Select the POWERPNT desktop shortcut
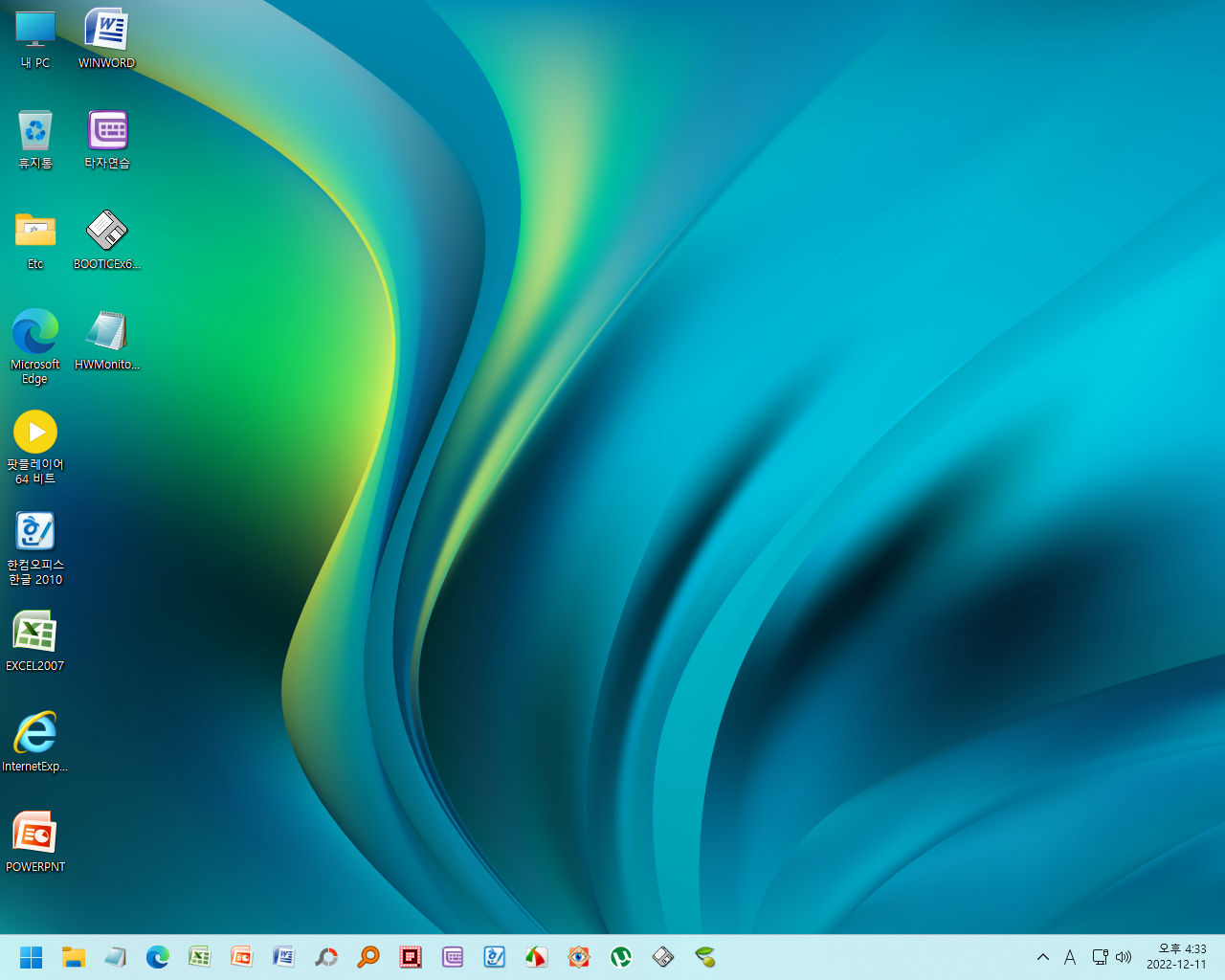The image size is (1225, 980). point(35,843)
